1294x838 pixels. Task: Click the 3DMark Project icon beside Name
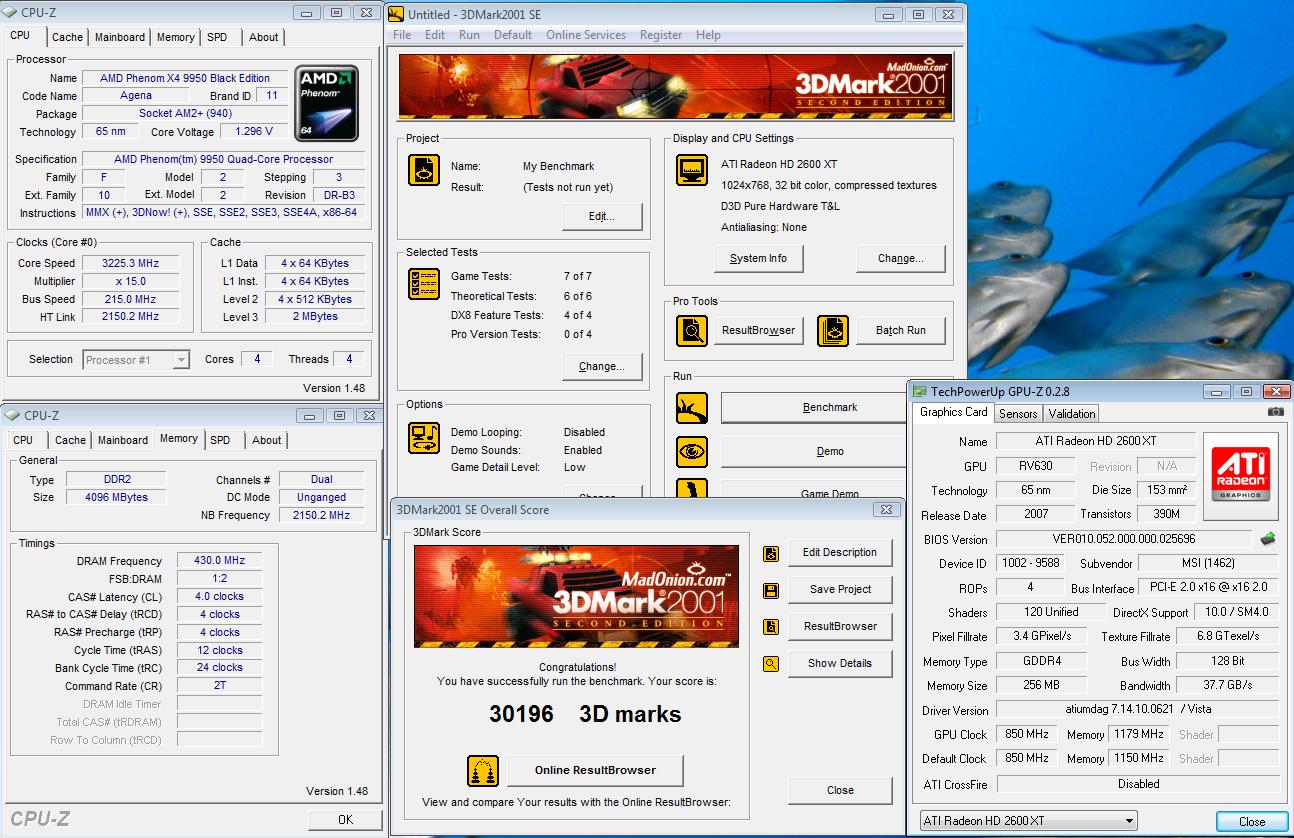(x=424, y=171)
